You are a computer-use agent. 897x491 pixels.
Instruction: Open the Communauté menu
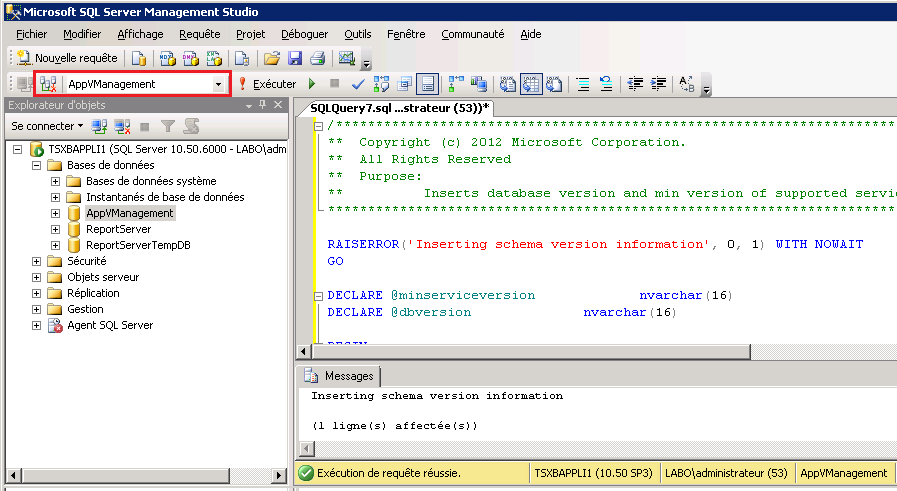(x=473, y=34)
